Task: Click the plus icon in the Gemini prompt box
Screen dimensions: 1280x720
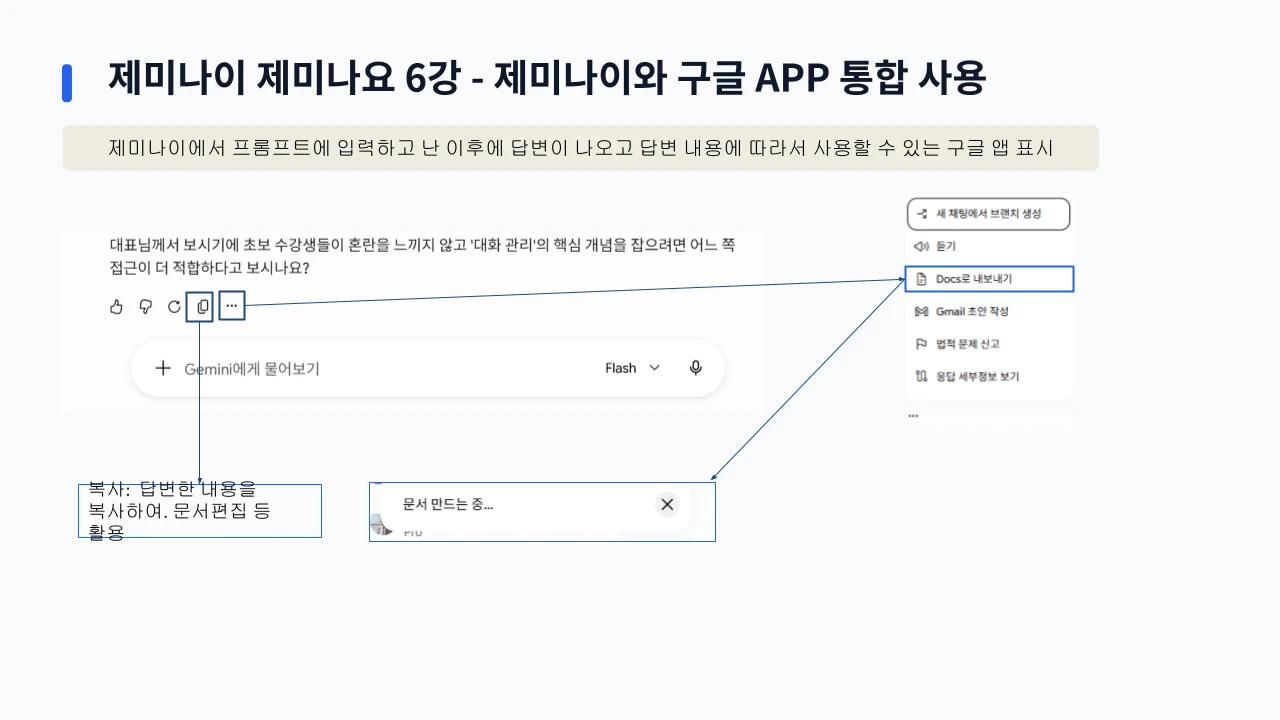Action: pyautogui.click(x=163, y=368)
